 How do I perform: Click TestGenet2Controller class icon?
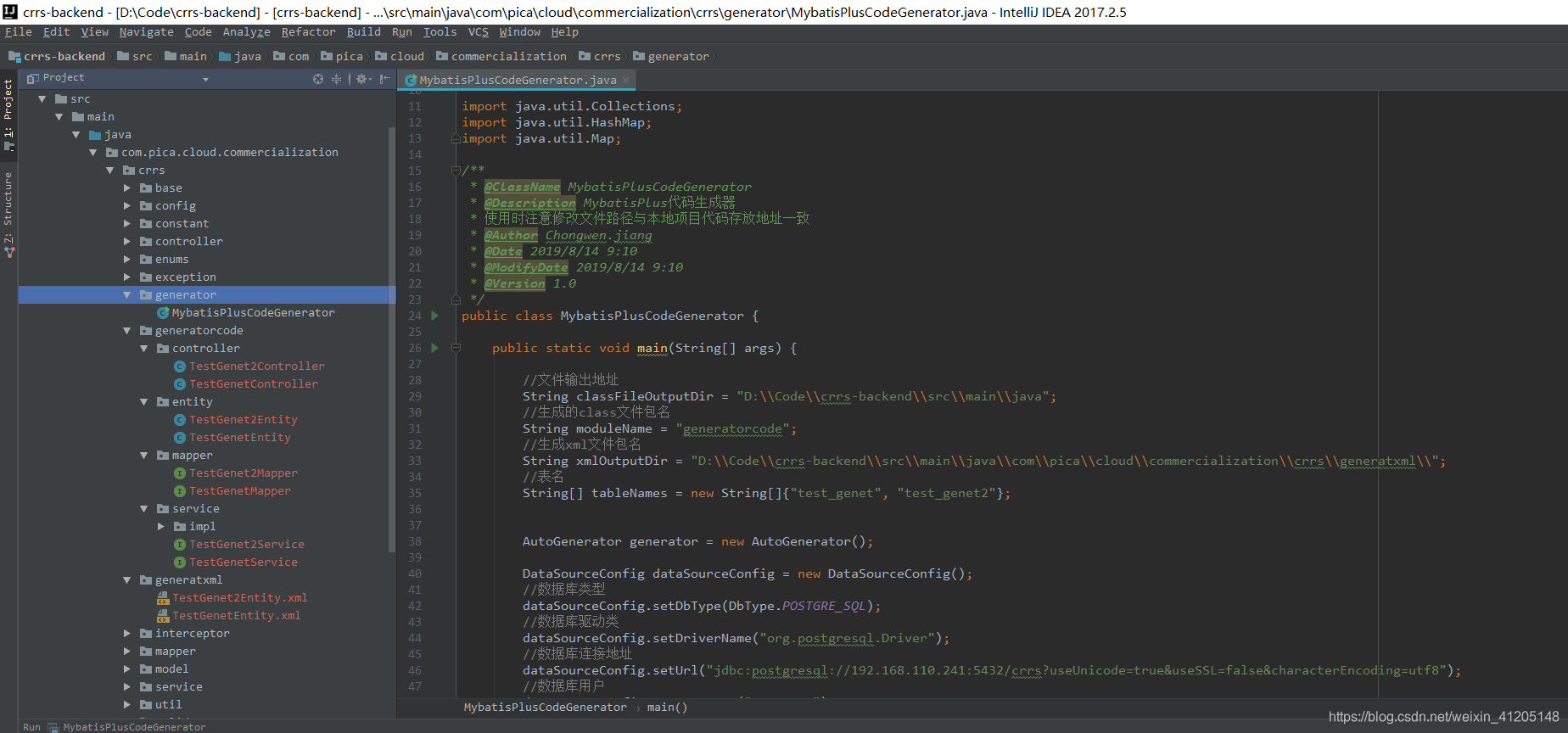tap(180, 366)
